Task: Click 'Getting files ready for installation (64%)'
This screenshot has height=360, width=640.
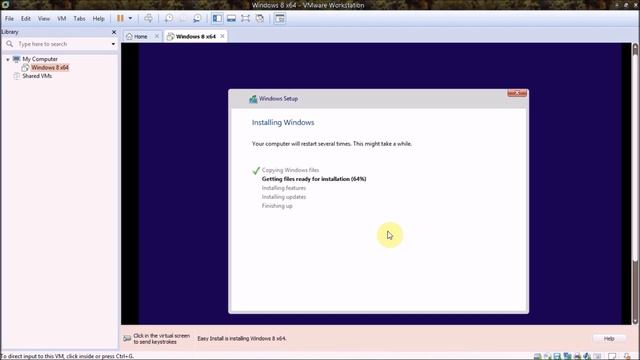Action: click(x=314, y=179)
